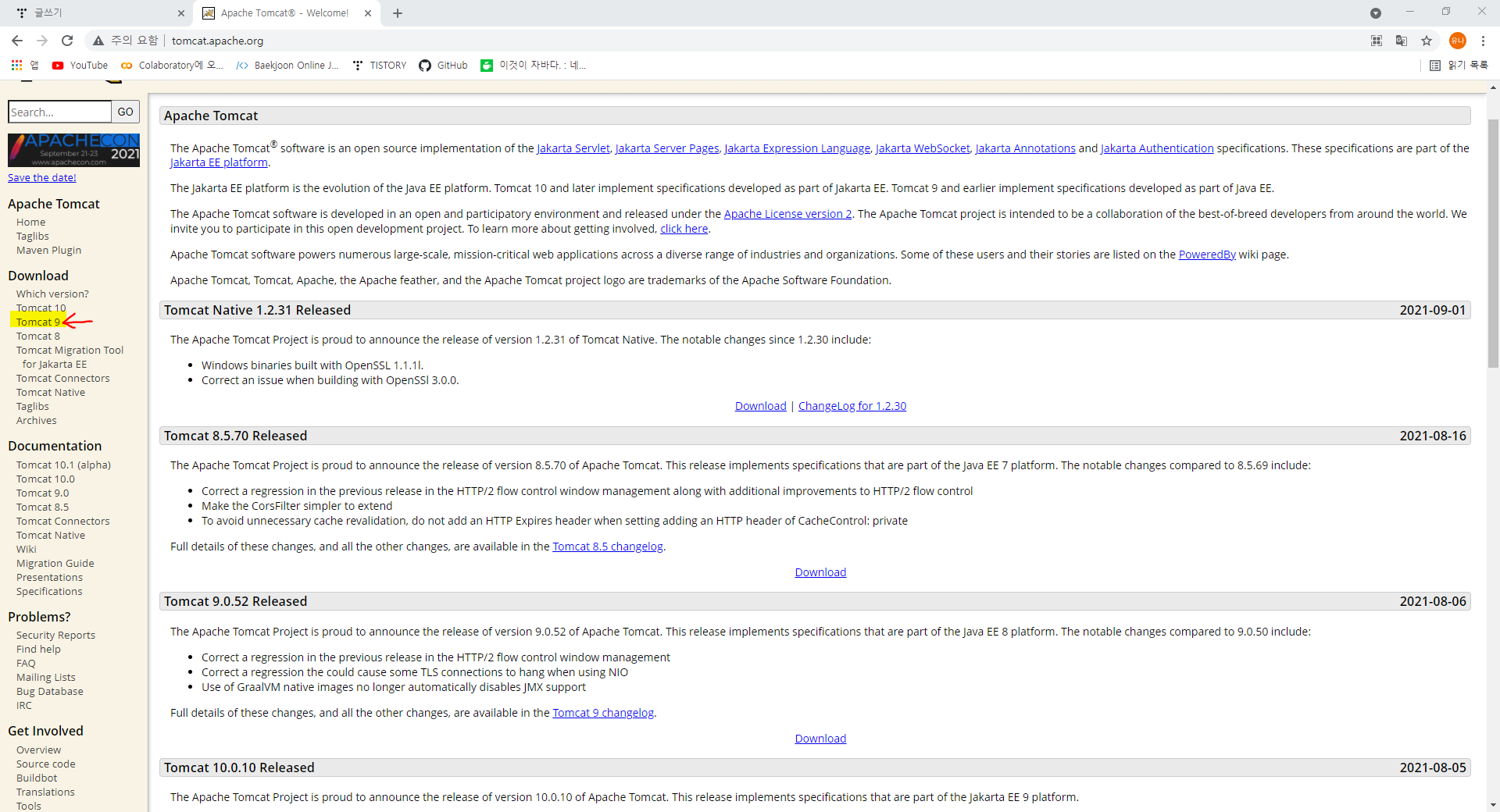Follow the Jakarta Servlet link
Image resolution: width=1500 pixels, height=812 pixels.
point(573,148)
